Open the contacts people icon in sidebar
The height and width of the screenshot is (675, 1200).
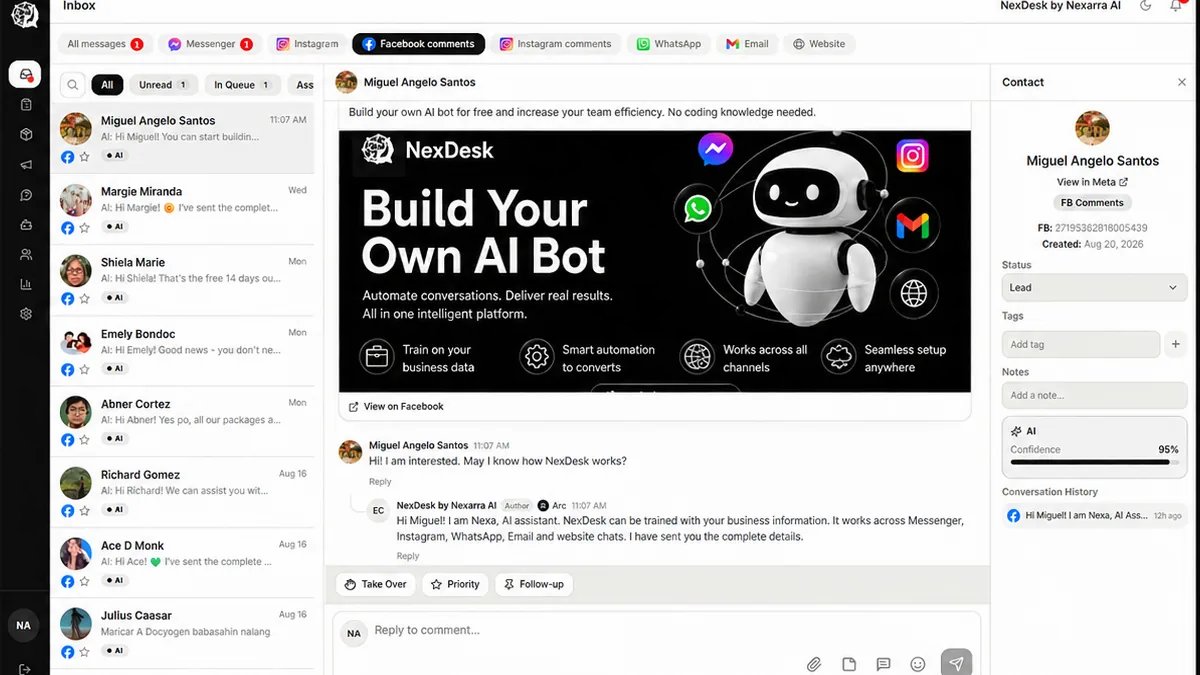click(x=26, y=254)
